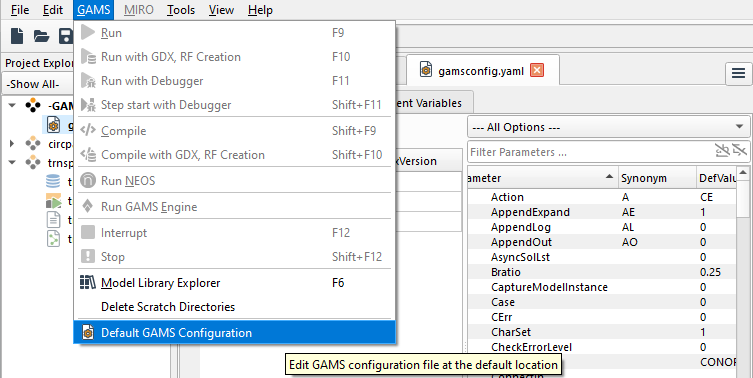This screenshot has height=378, width=753.
Task: Open the All Options dropdown
Action: pos(608,127)
